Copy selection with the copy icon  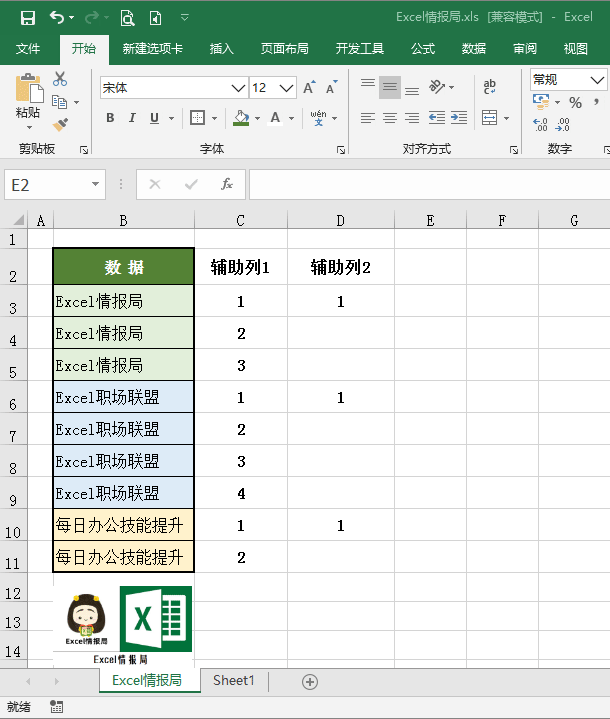point(60,102)
